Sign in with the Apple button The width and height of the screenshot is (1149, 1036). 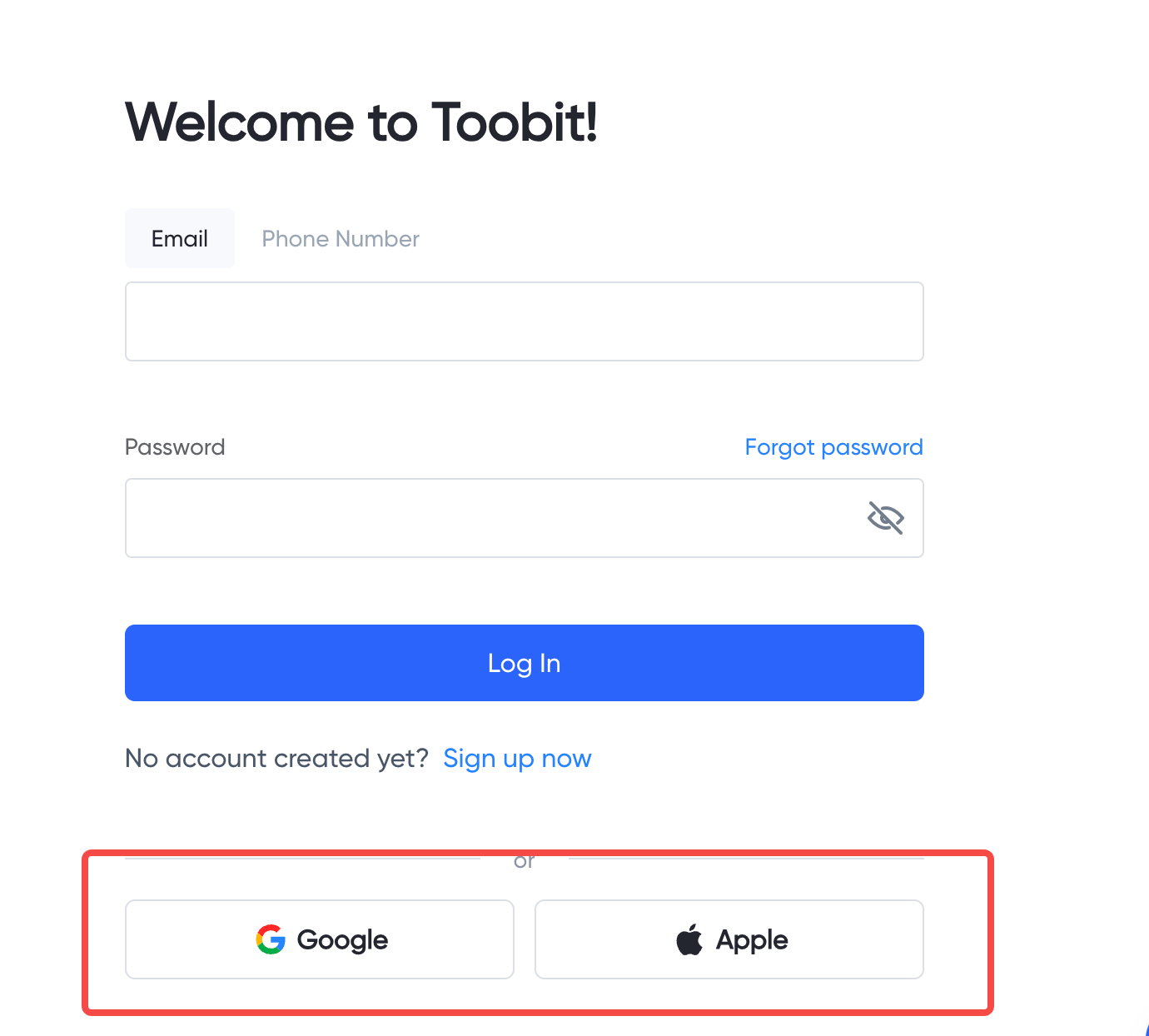tap(729, 939)
